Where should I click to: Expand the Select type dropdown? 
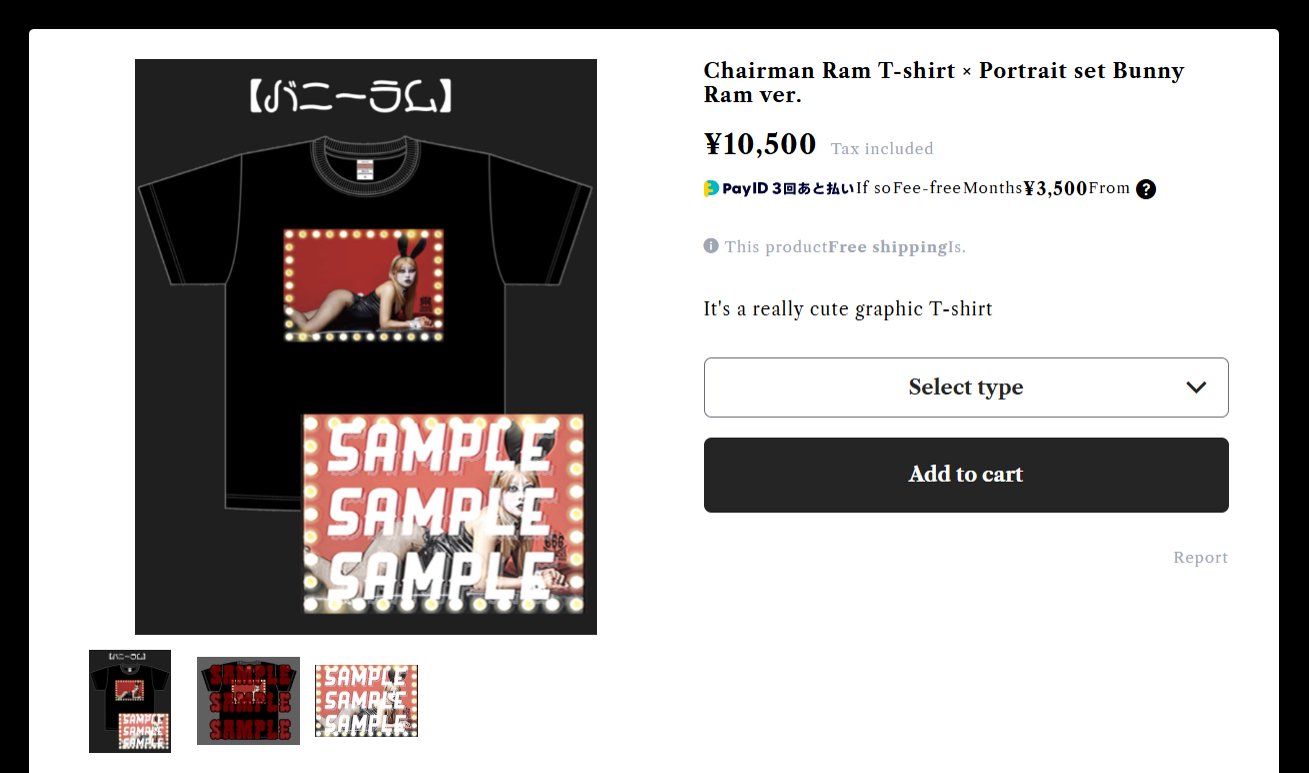[966, 387]
